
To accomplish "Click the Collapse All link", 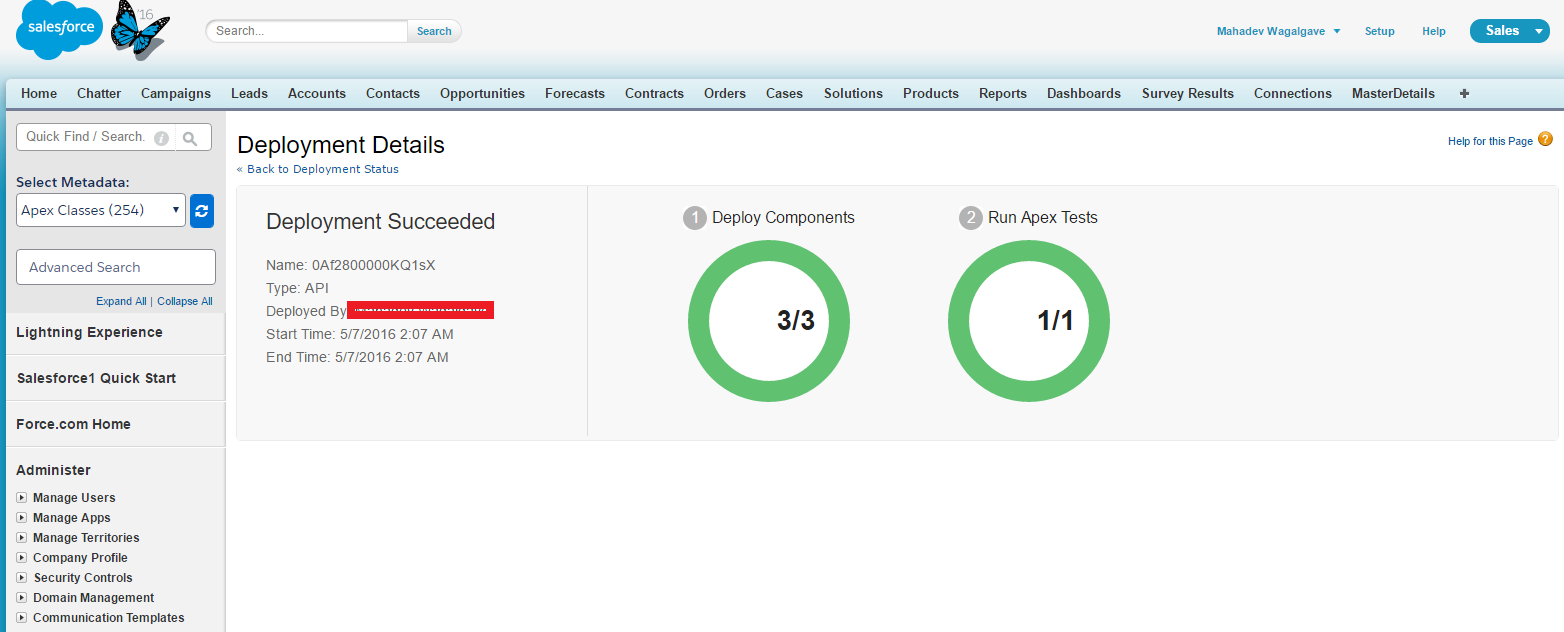I will pyautogui.click(x=184, y=301).
